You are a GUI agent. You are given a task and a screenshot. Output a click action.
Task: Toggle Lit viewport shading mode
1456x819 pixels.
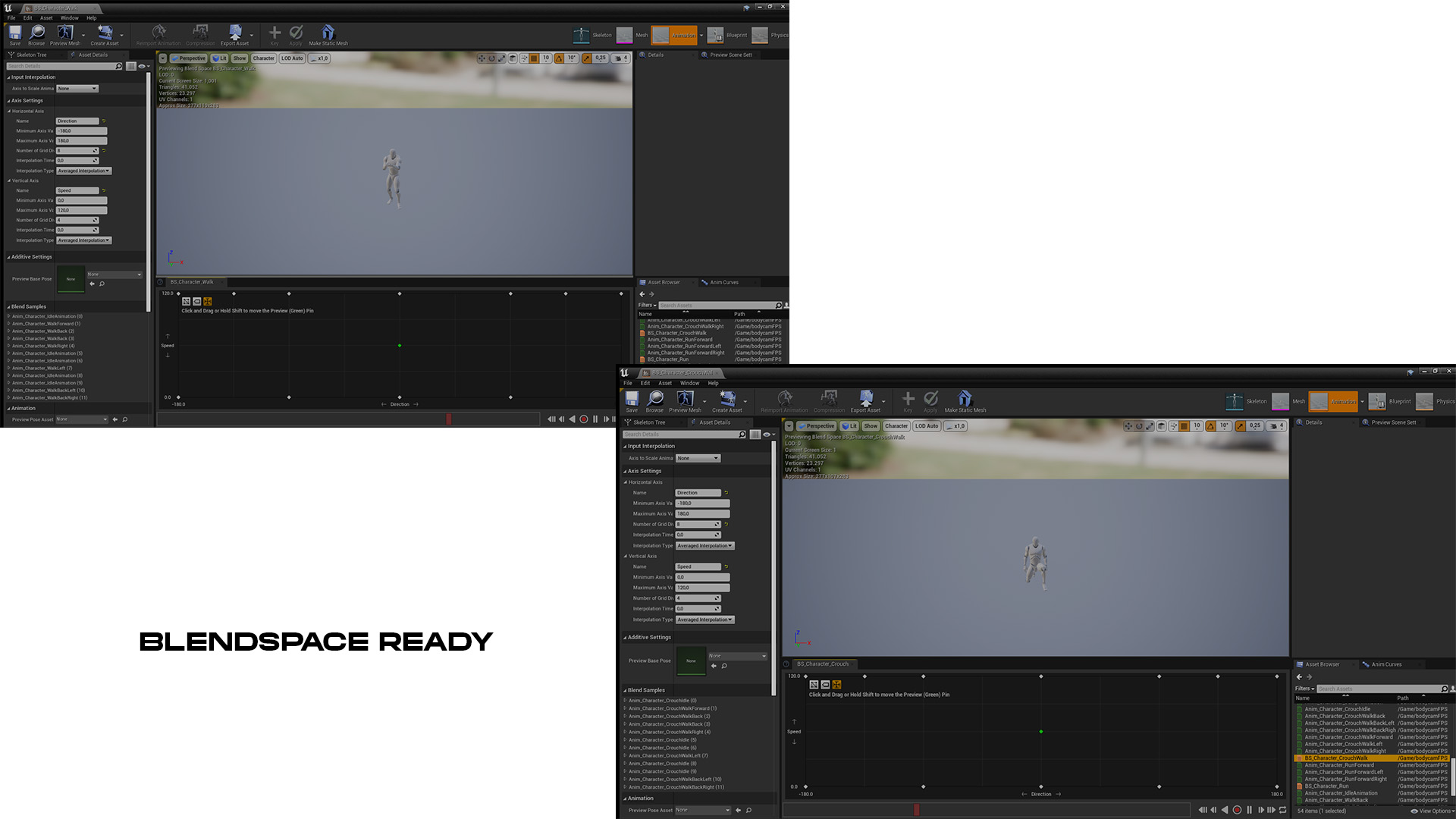pos(849,426)
